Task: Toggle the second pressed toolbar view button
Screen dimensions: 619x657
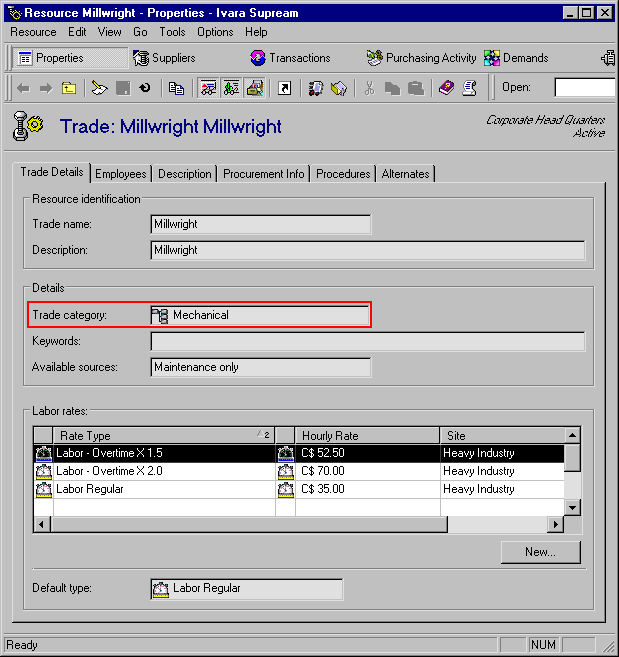Action: tap(231, 88)
